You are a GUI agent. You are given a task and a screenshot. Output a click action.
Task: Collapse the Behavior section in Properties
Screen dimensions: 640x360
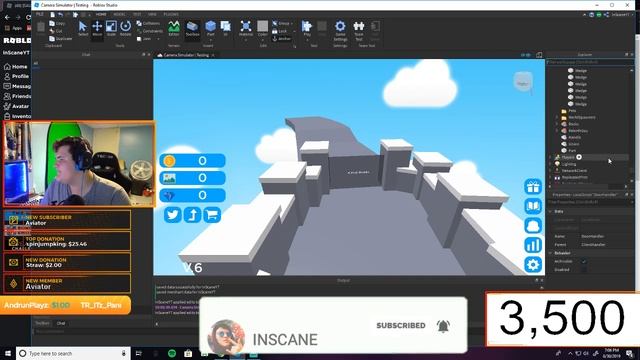click(550, 253)
